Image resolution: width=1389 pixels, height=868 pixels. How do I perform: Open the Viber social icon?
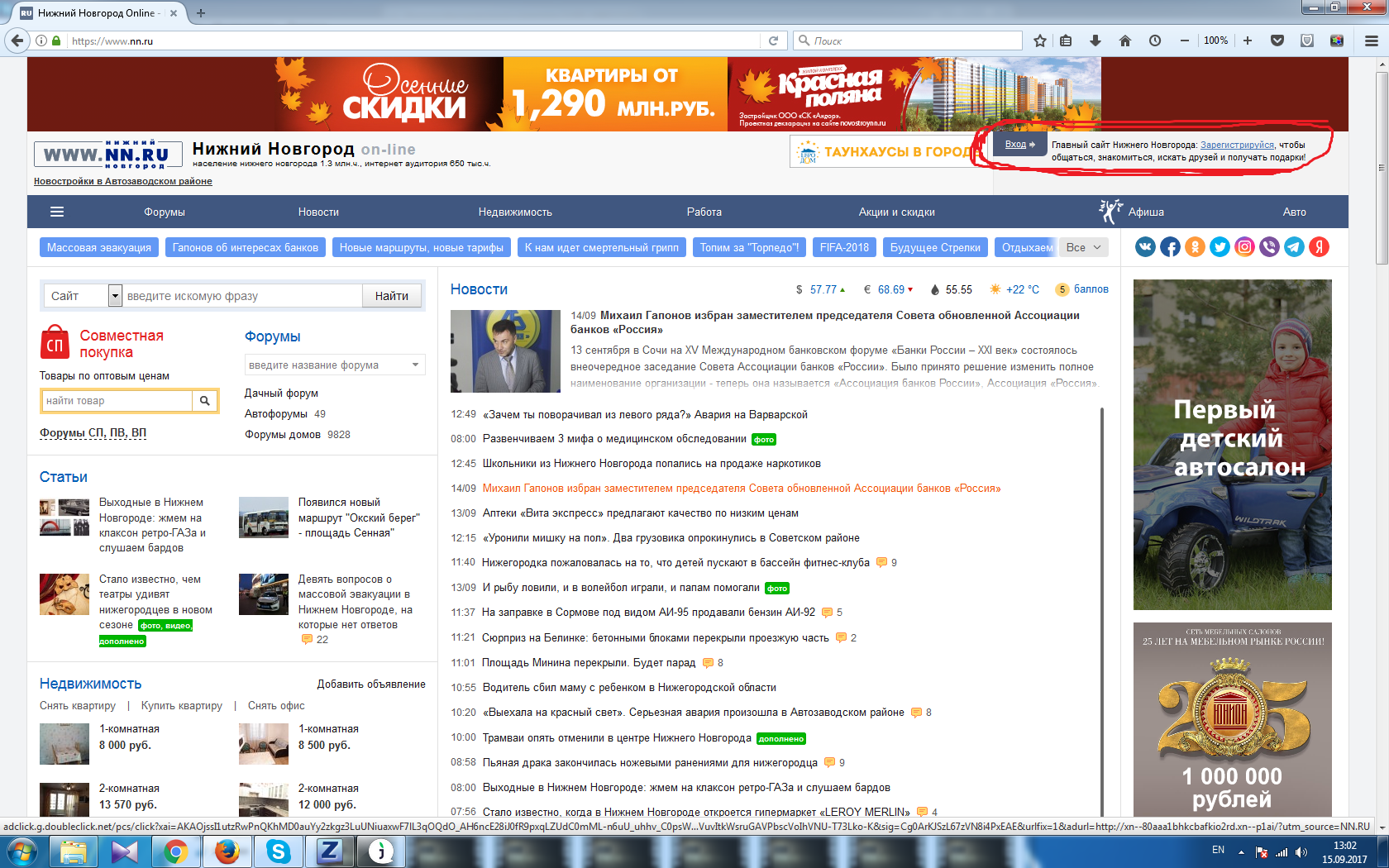(1269, 247)
